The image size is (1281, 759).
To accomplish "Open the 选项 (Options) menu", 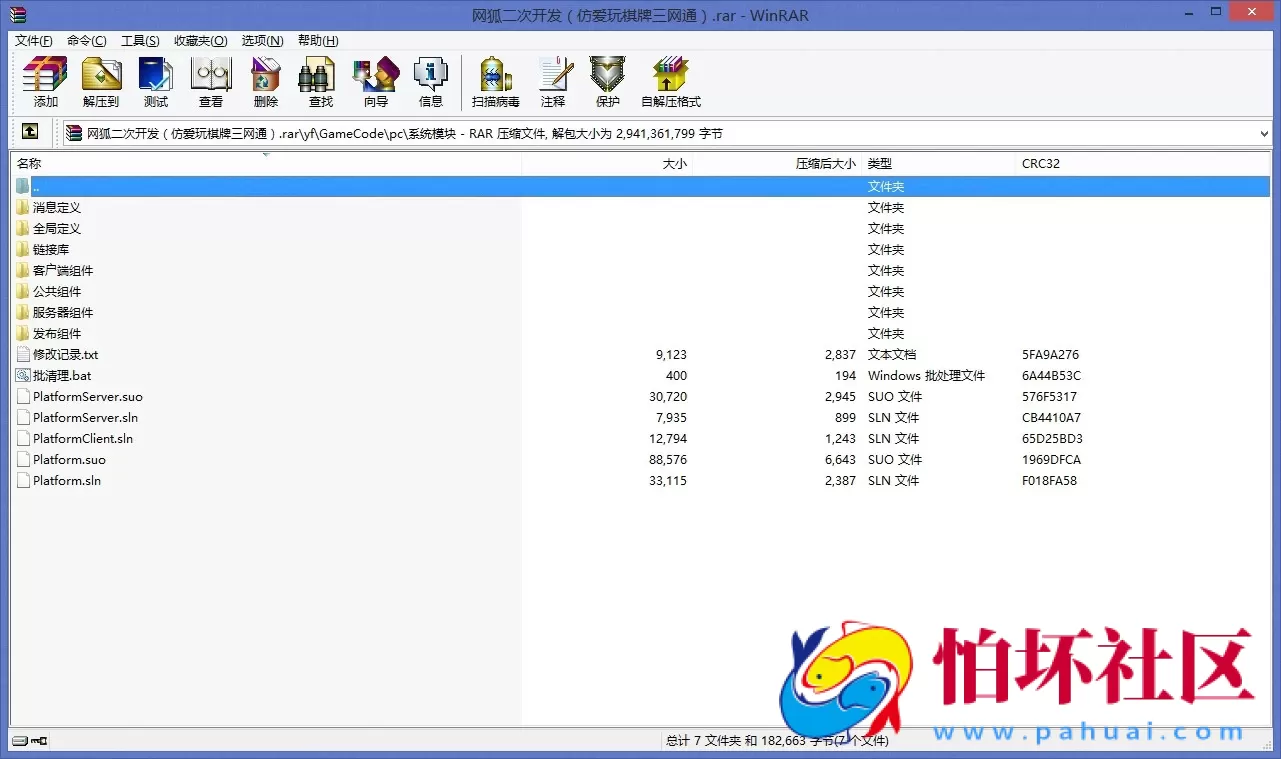I will coord(261,40).
